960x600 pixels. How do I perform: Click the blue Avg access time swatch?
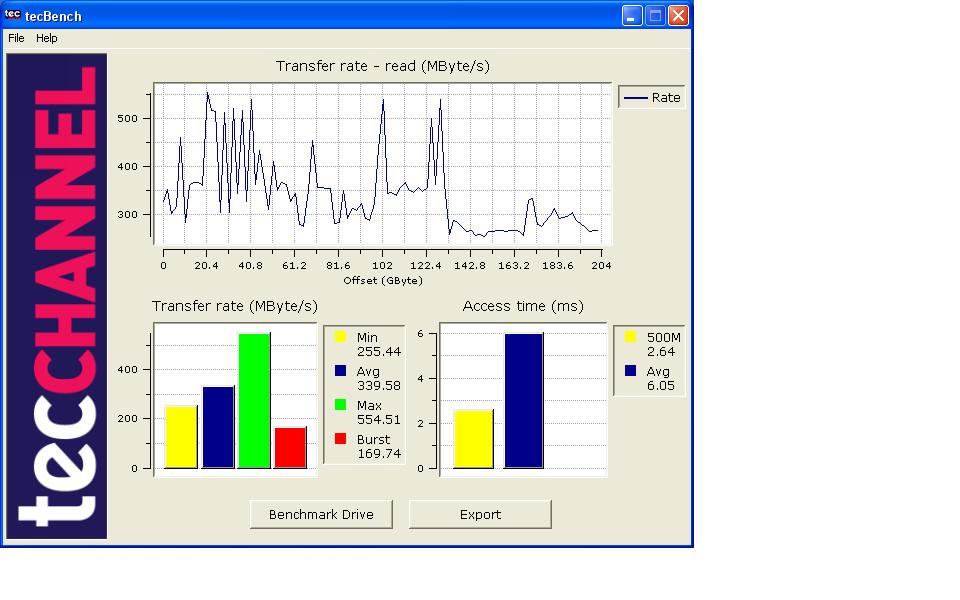(x=630, y=370)
